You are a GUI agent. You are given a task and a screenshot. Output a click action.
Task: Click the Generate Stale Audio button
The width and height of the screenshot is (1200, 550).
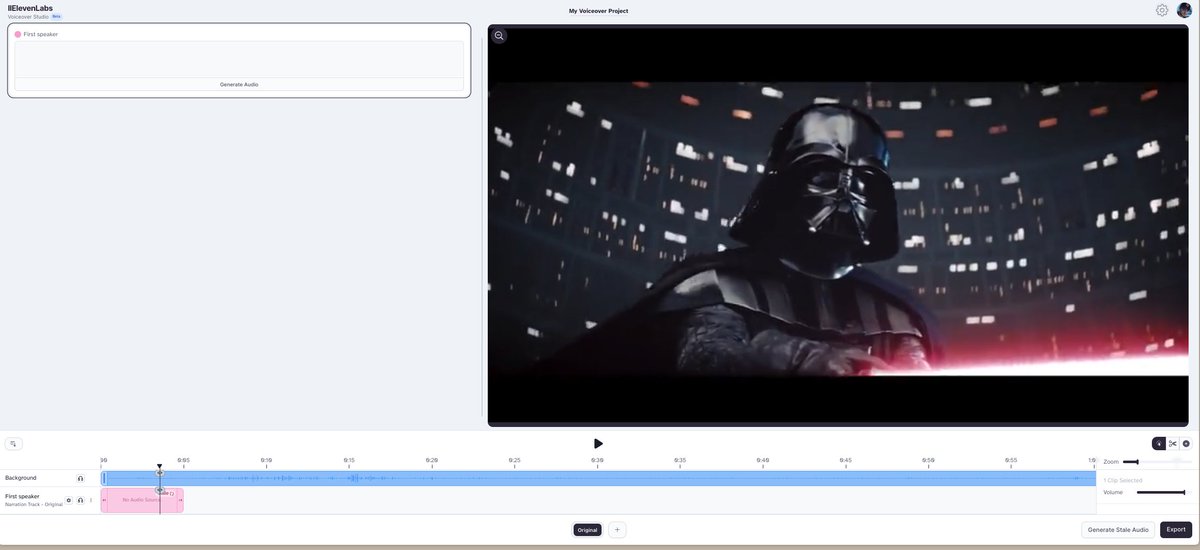tap(1117, 530)
